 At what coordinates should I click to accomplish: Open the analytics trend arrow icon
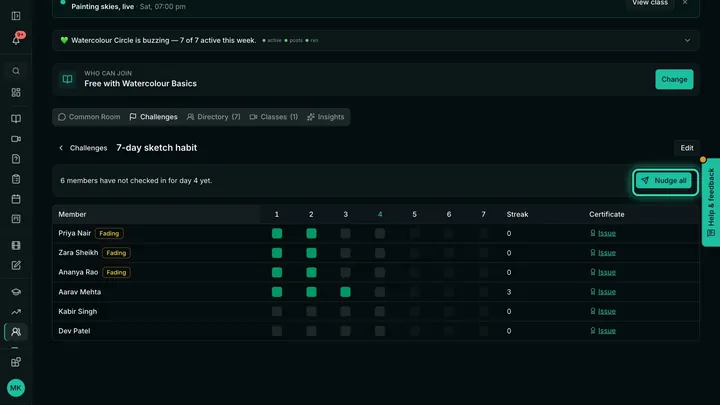point(16,312)
